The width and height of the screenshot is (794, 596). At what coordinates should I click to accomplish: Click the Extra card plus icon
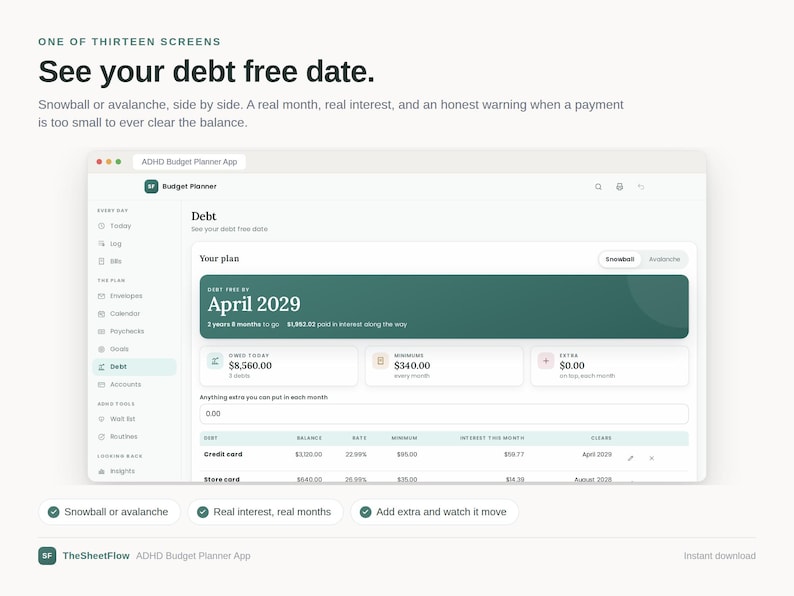pos(546,361)
